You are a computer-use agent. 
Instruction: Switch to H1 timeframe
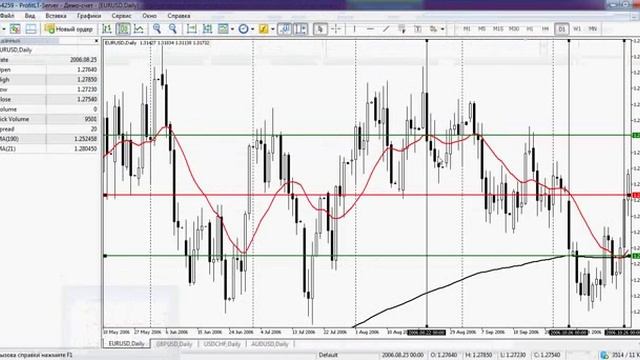(x=530, y=29)
